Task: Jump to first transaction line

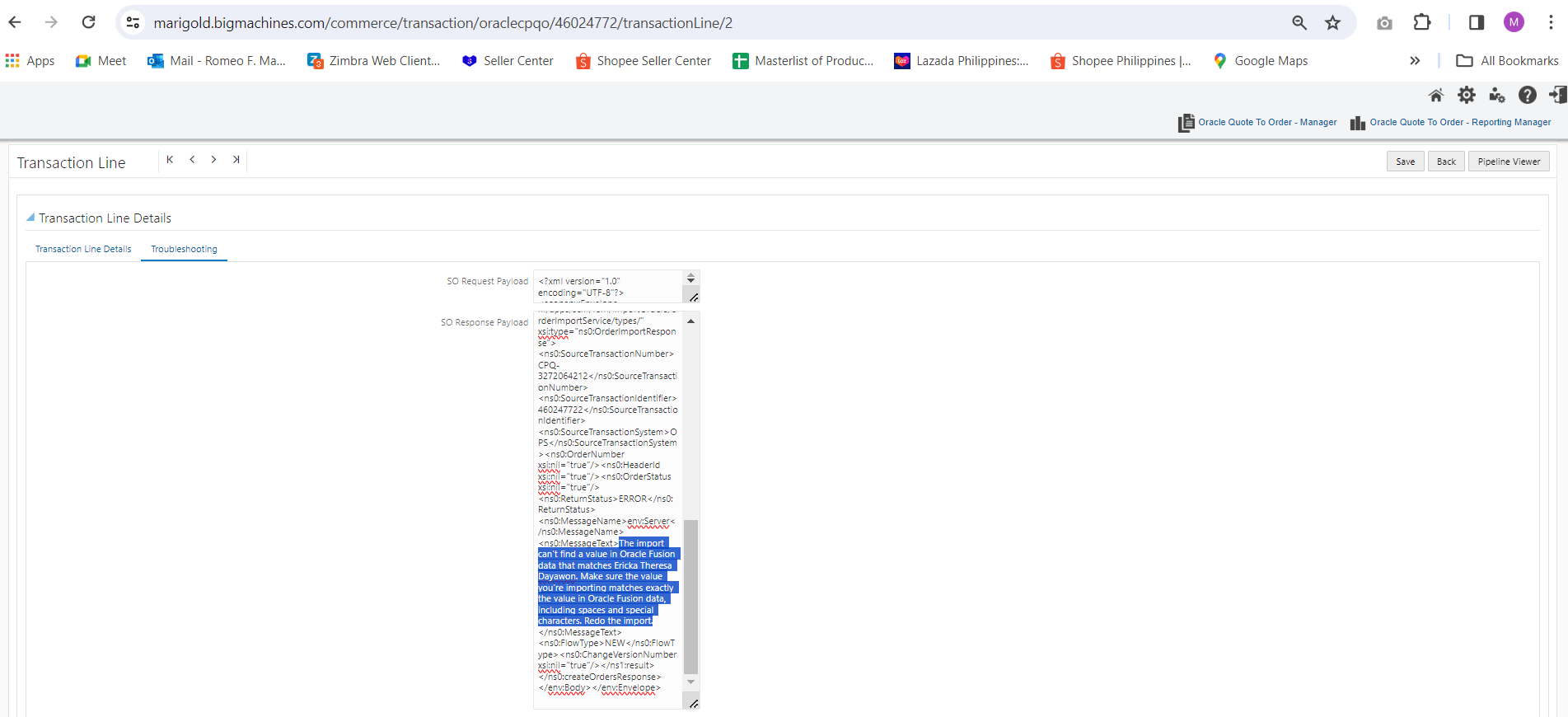Action: pos(170,160)
